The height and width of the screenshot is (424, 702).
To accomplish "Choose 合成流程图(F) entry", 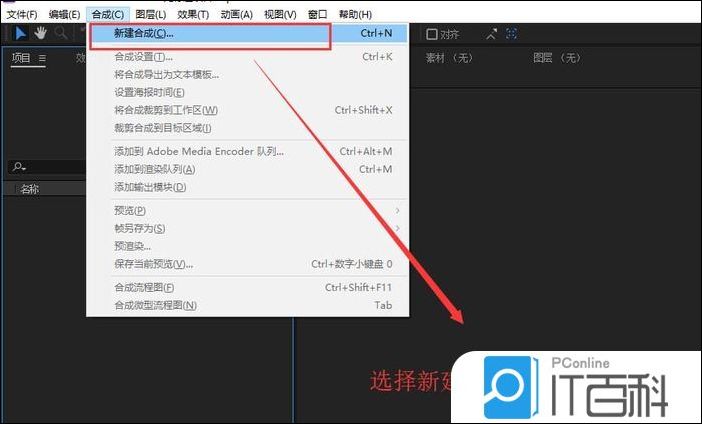I will 247,287.
